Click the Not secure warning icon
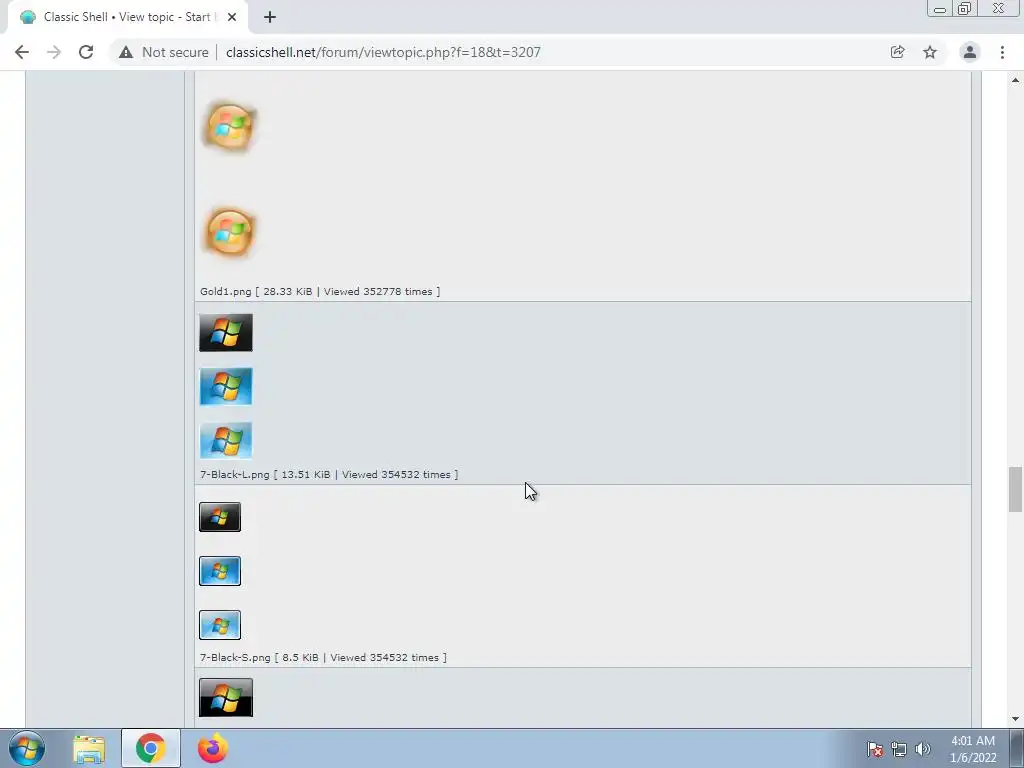The height and width of the screenshot is (768, 1024). click(x=126, y=52)
